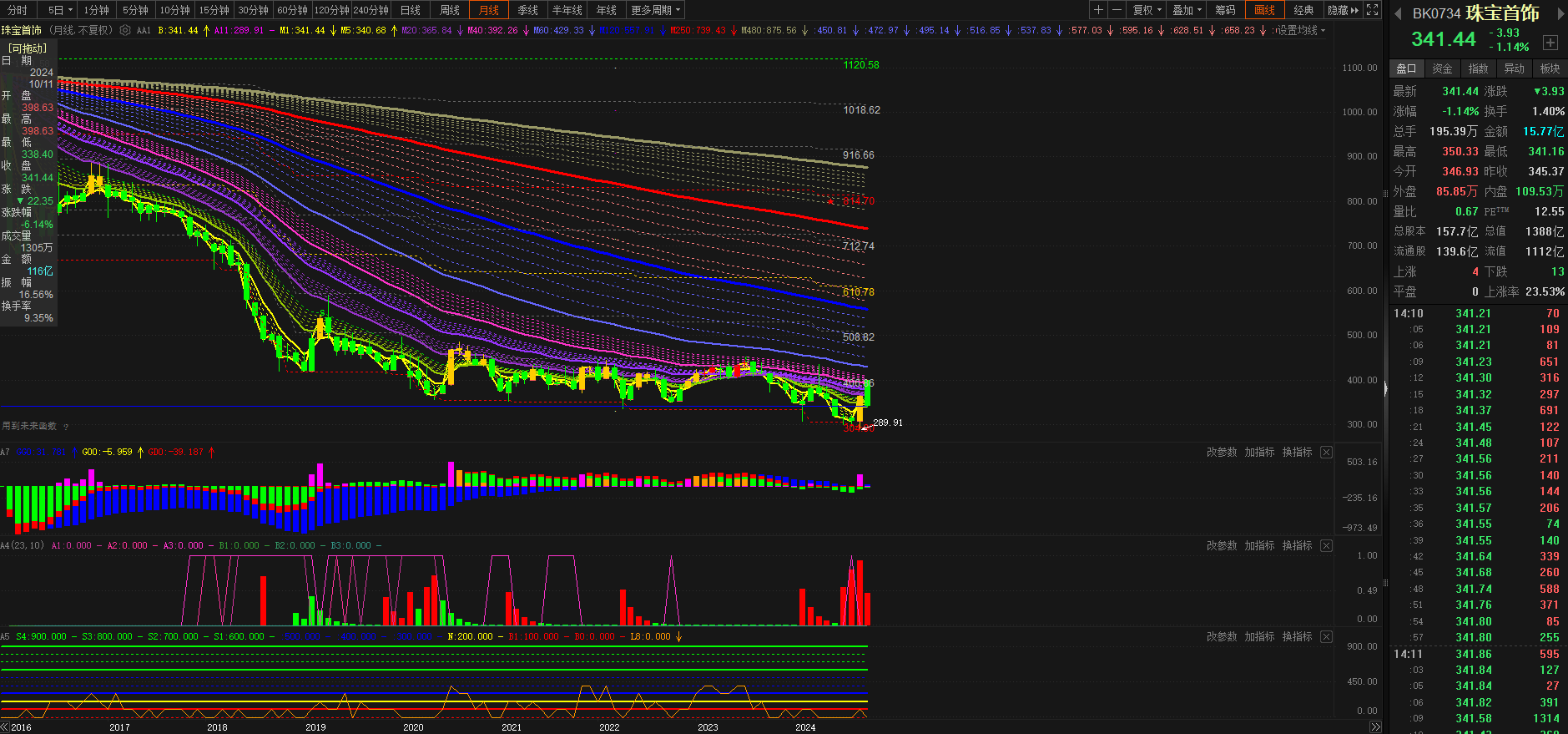1568x734 pixels.
Task: Click the 2020 year marker on timeline
Action: pyautogui.click(x=413, y=727)
